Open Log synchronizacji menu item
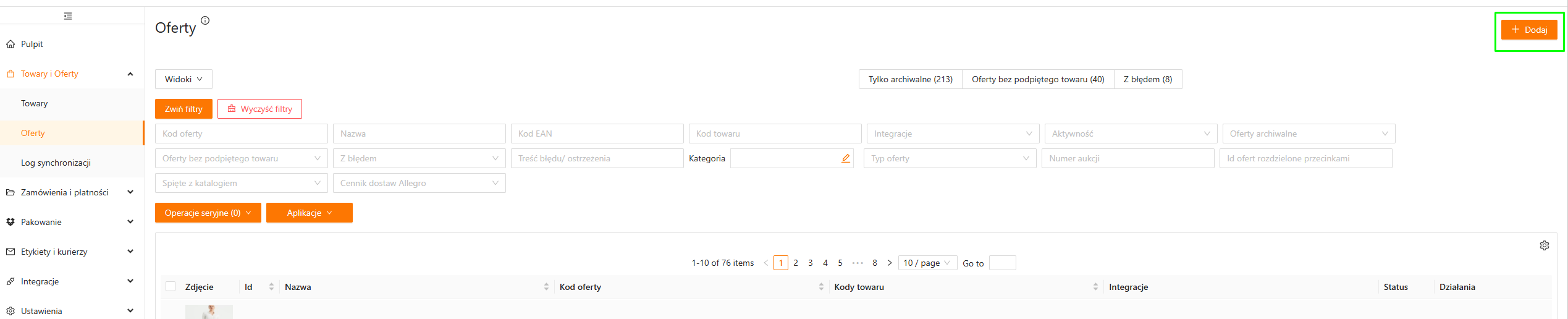 click(x=56, y=163)
